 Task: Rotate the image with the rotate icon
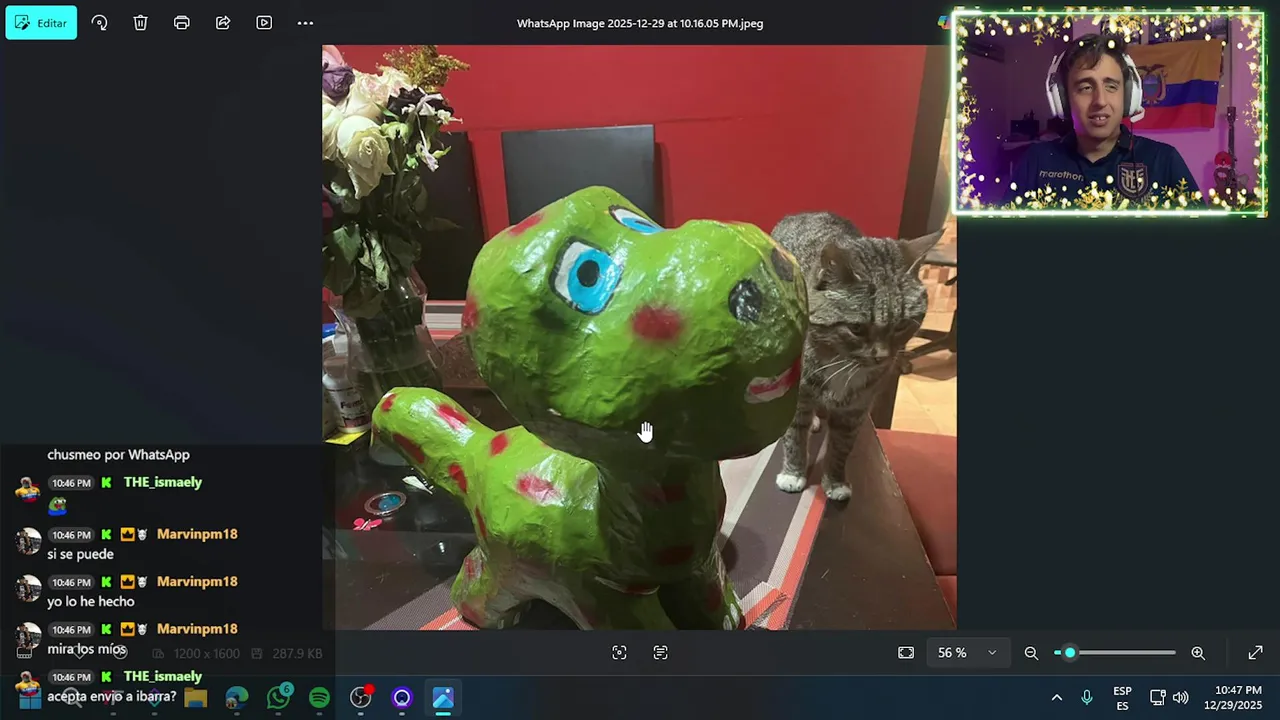pos(99,23)
